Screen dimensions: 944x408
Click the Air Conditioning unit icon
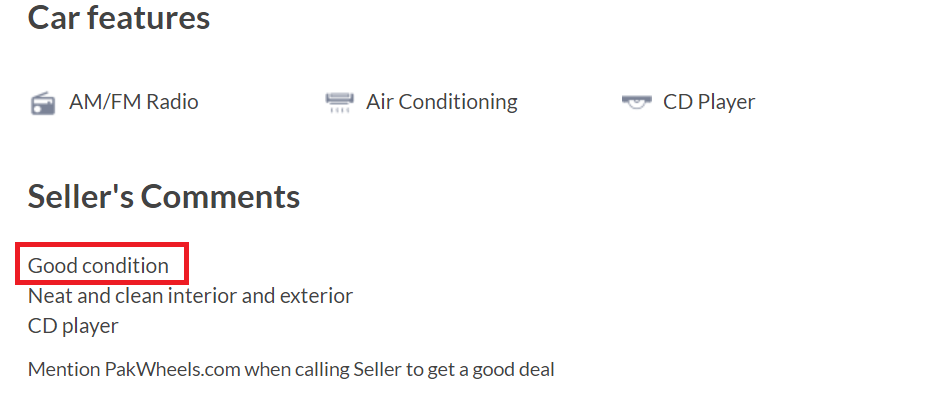click(x=340, y=103)
